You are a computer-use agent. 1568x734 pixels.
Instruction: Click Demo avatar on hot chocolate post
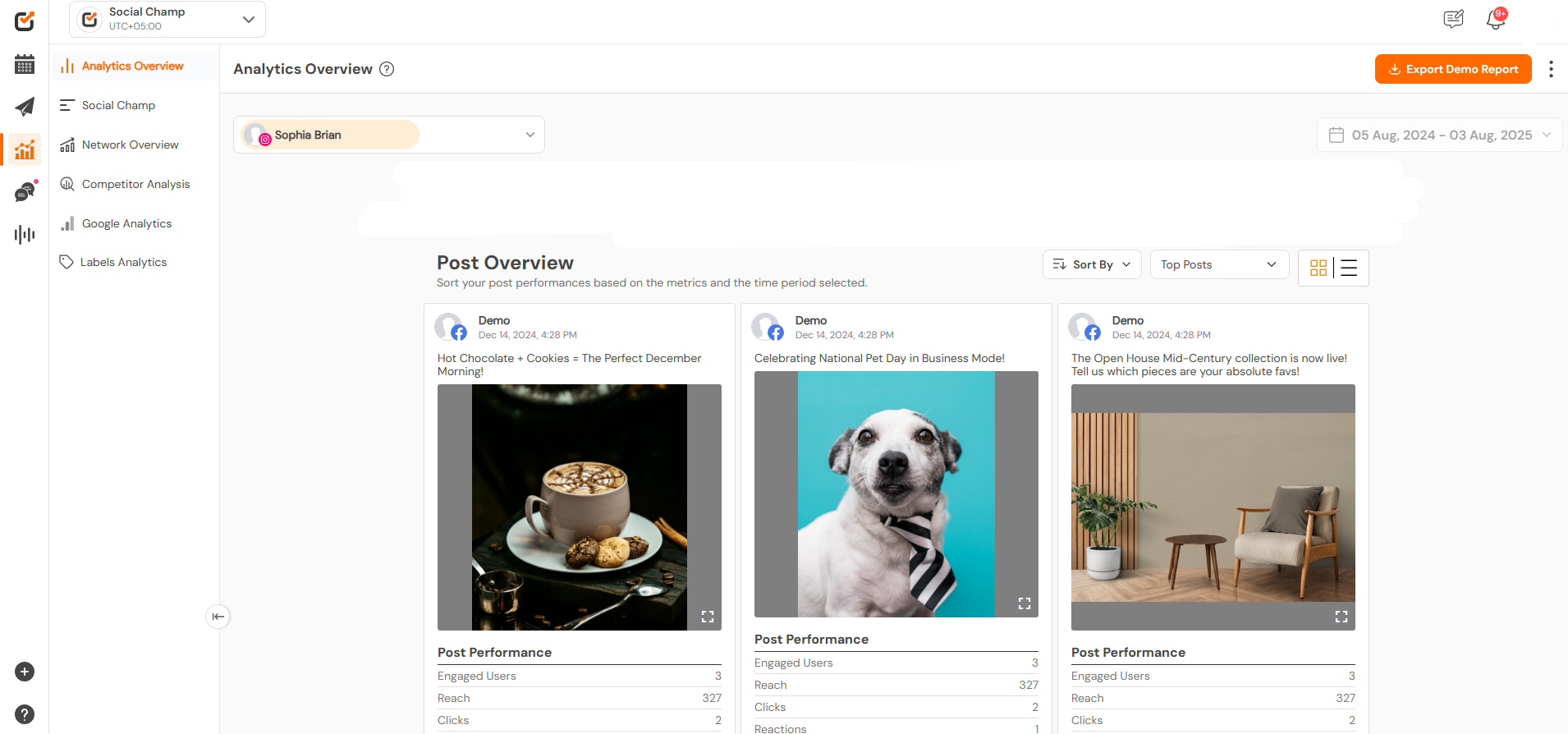point(450,327)
